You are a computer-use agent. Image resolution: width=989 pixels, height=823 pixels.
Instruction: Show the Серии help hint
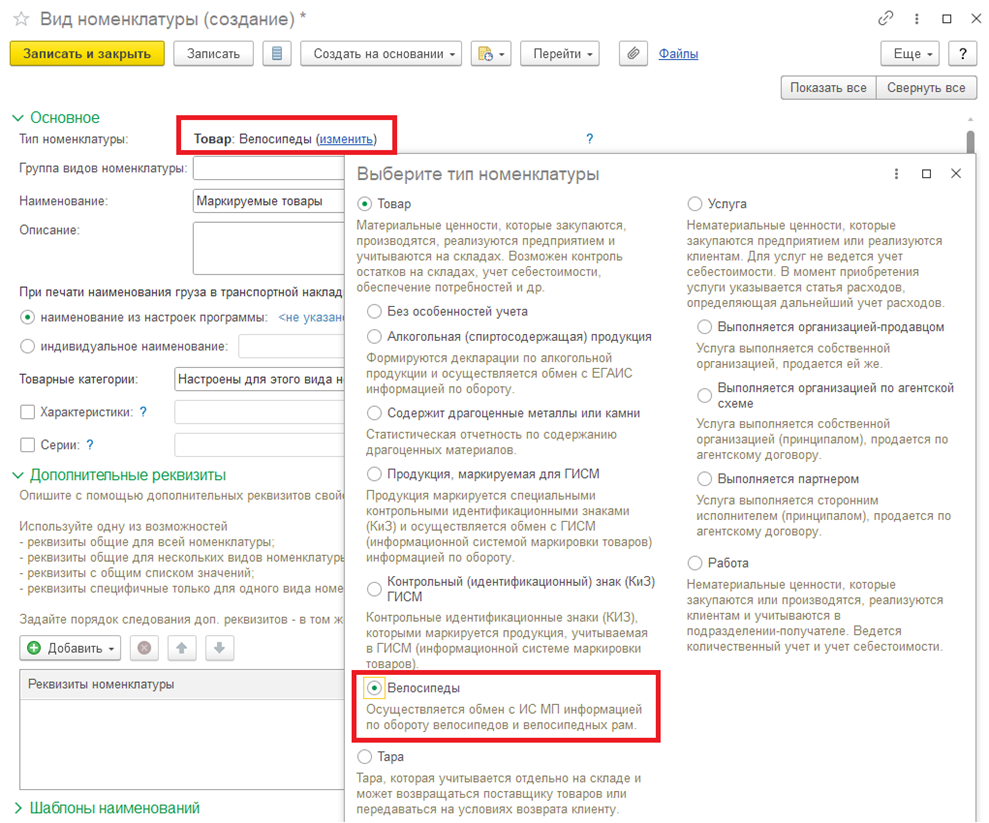pos(90,445)
